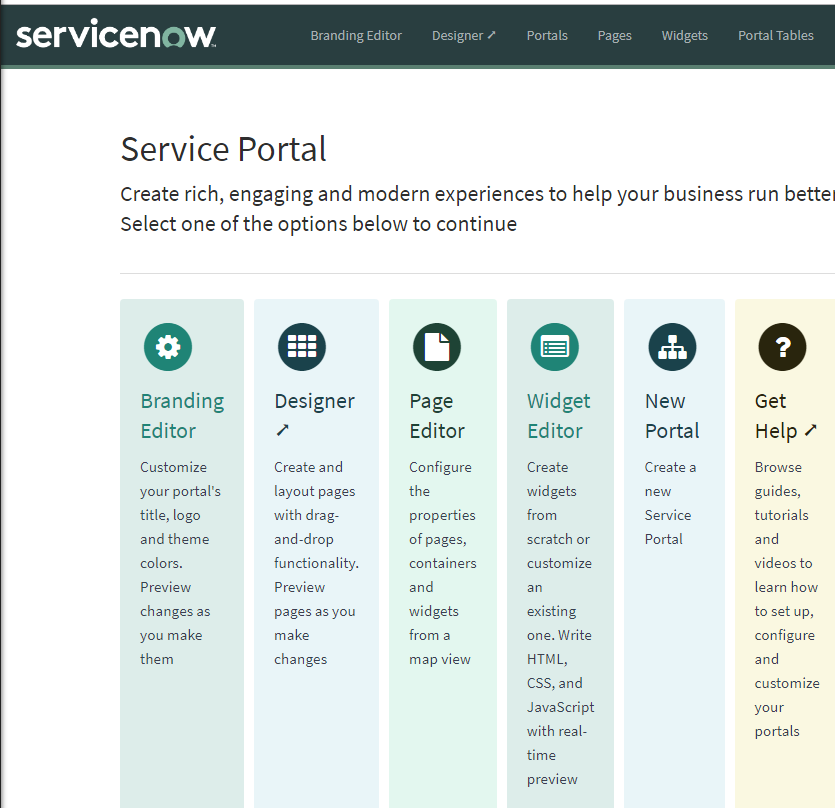Click the Branding Editor card link
The width and height of the screenshot is (835, 808).
coord(182,413)
